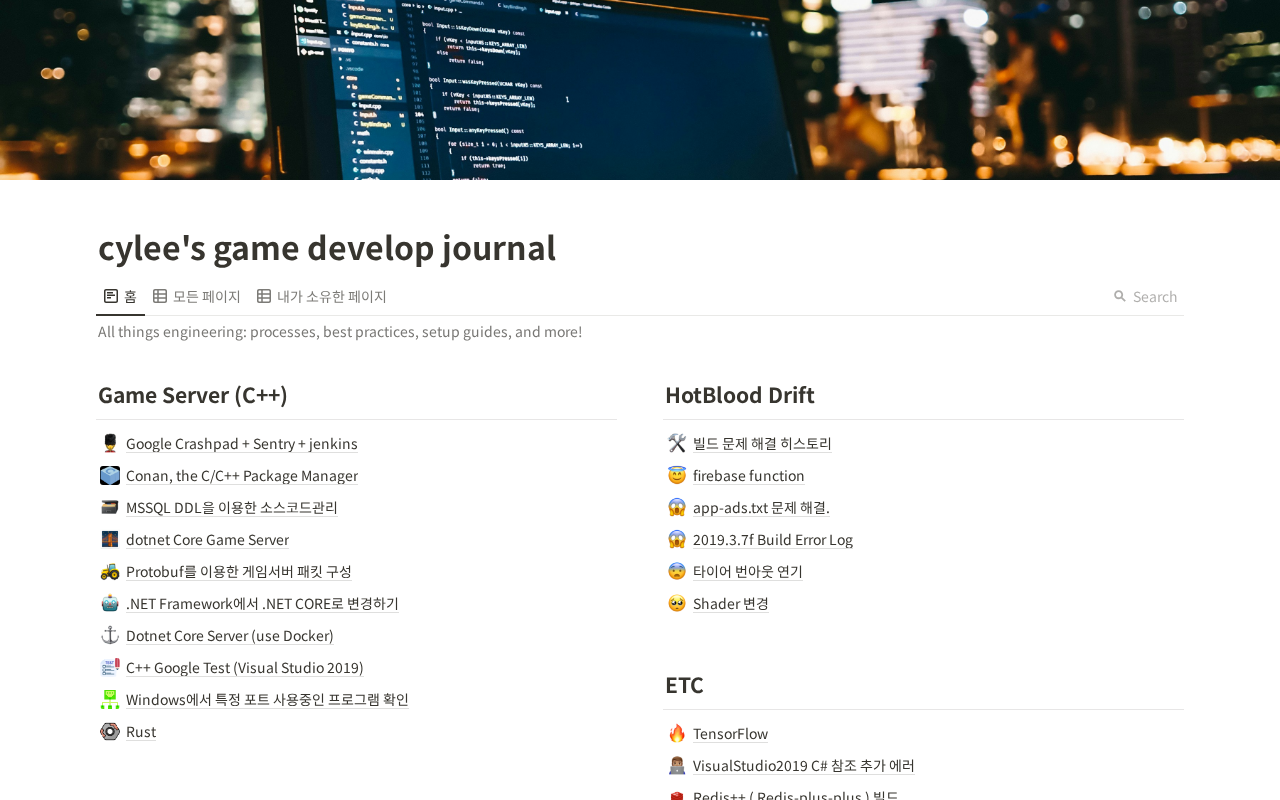
Task: Open the 2019.3.7f Build Error Log page
Action: (x=772, y=540)
